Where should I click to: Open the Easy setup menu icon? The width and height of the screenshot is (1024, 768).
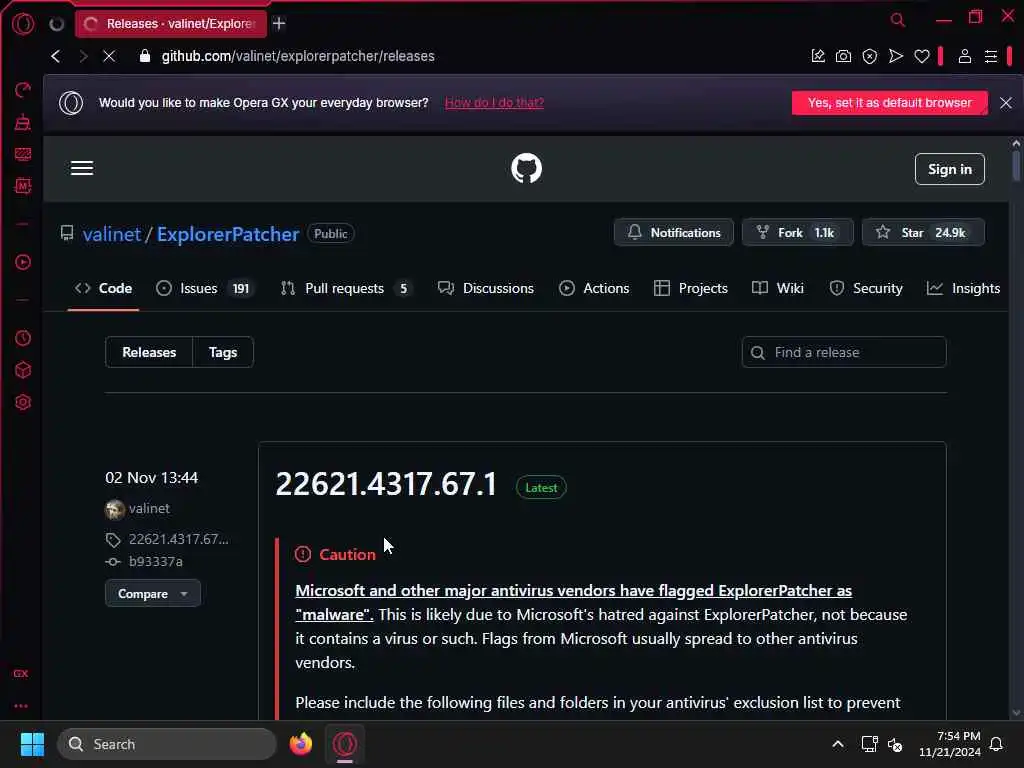(991, 56)
